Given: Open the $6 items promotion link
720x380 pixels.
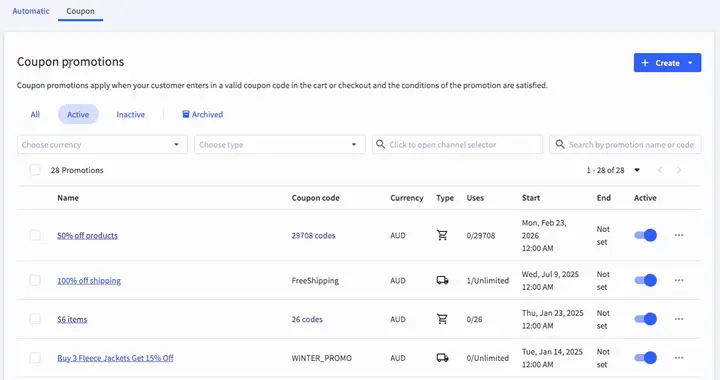Looking at the screenshot, I should pyautogui.click(x=72, y=319).
